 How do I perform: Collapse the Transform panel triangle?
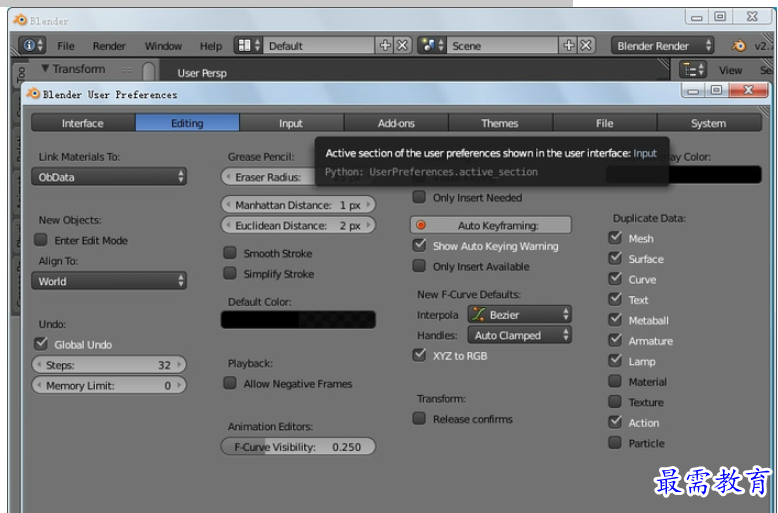click(x=45, y=68)
